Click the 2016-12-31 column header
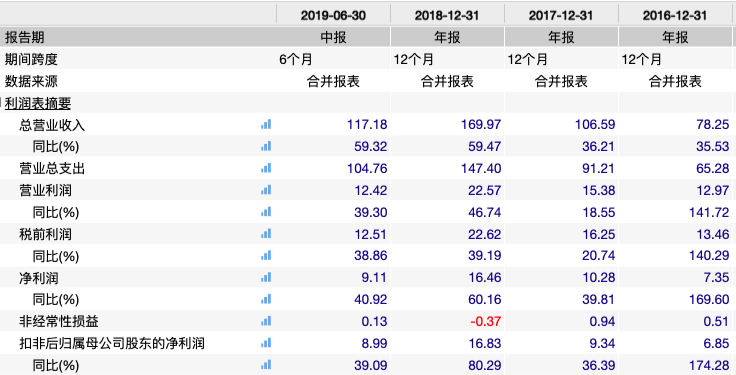Viewport: 736px width, 375px height. (x=675, y=15)
